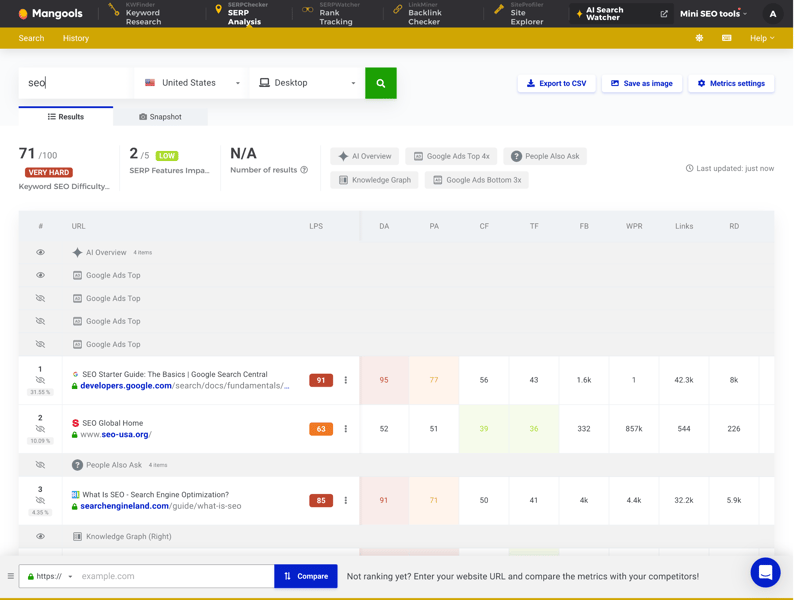
Task: Click the green search magnifier button
Action: pos(380,83)
